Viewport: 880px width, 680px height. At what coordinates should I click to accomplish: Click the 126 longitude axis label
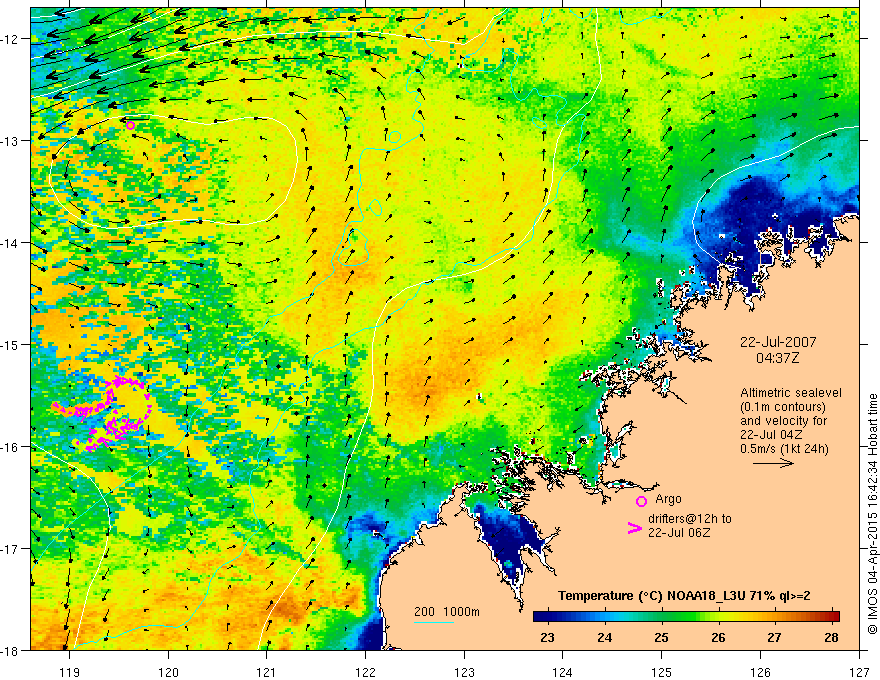click(x=760, y=672)
